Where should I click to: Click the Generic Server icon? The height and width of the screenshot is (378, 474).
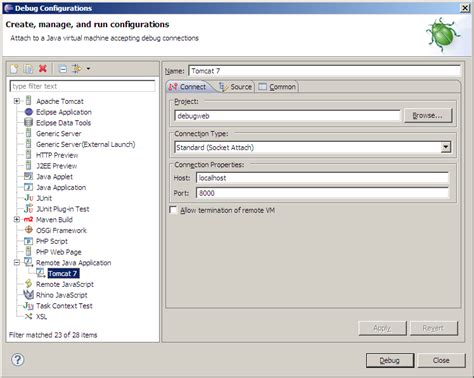tap(29, 133)
